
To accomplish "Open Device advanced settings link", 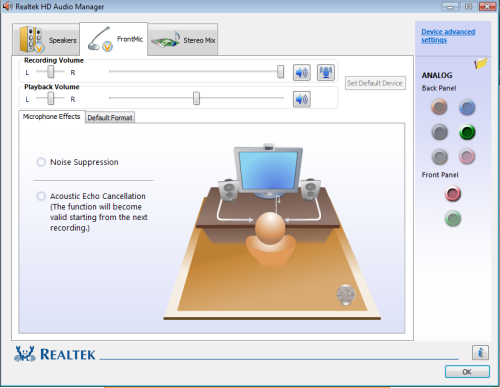I will pyautogui.click(x=448, y=36).
